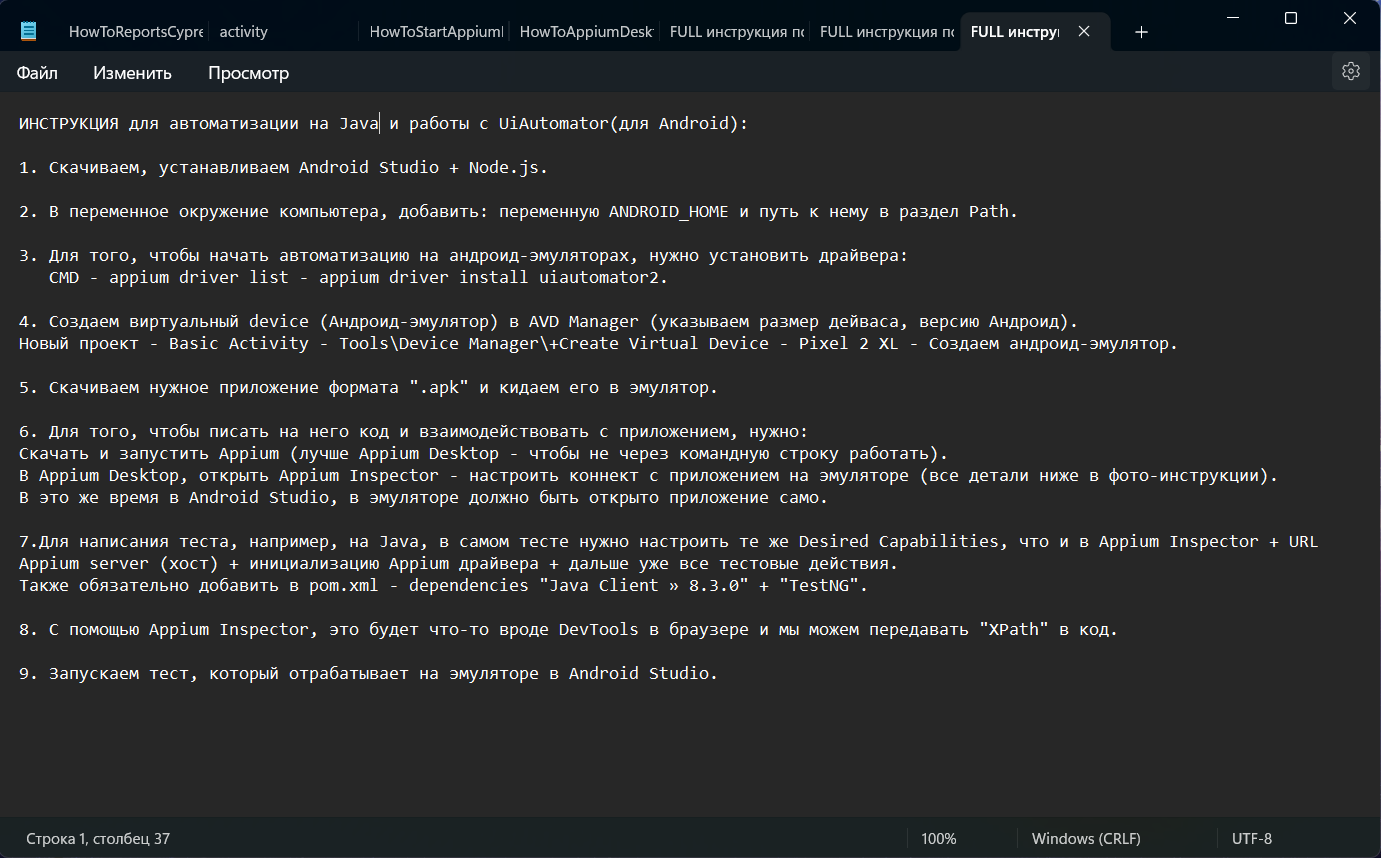Click the text 'Pixel 2 XL' in step 4
The image size is (1381, 858).
click(848, 344)
